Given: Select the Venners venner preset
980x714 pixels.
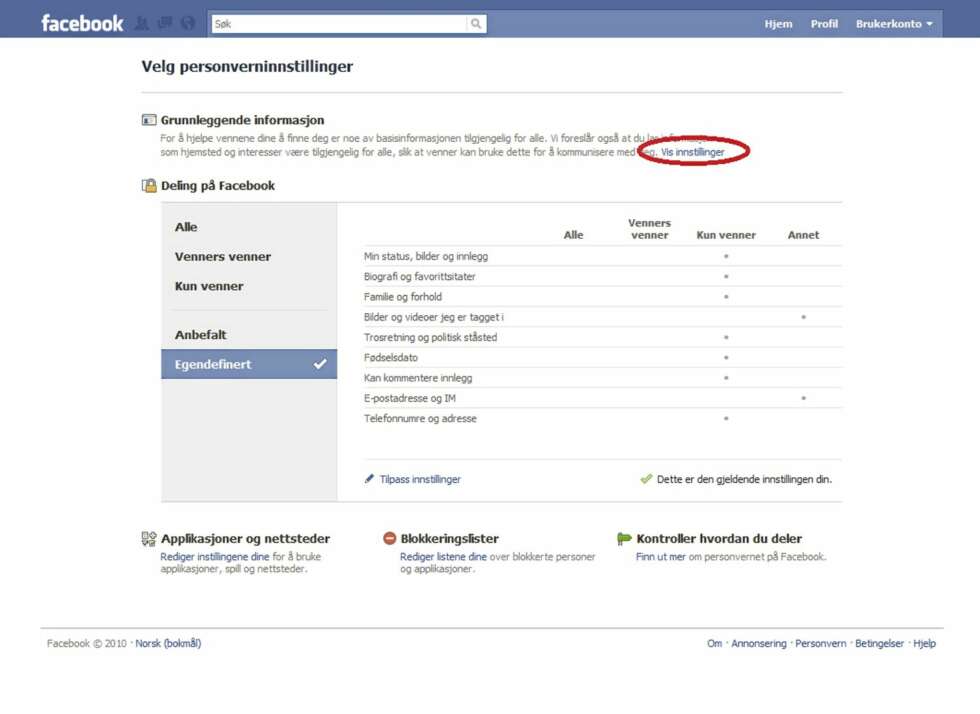Looking at the screenshot, I should click(x=222, y=256).
